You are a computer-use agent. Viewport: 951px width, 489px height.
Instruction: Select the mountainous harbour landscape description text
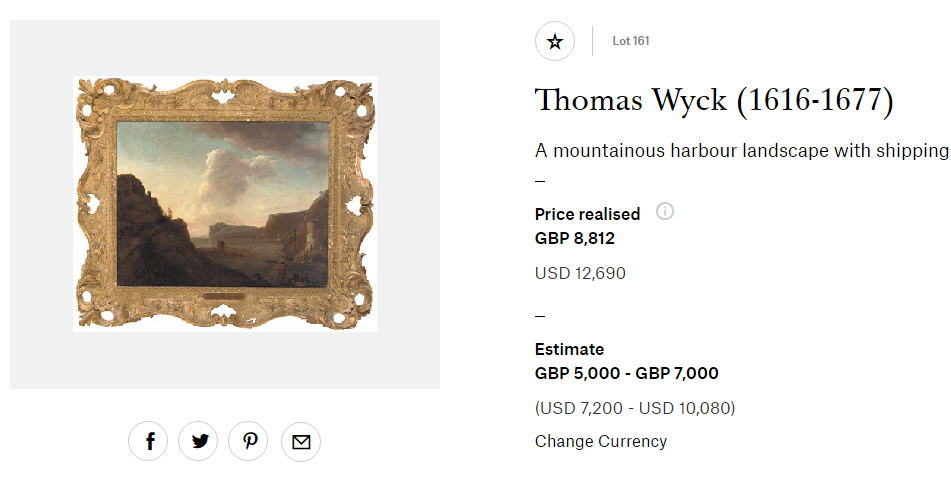click(x=741, y=151)
